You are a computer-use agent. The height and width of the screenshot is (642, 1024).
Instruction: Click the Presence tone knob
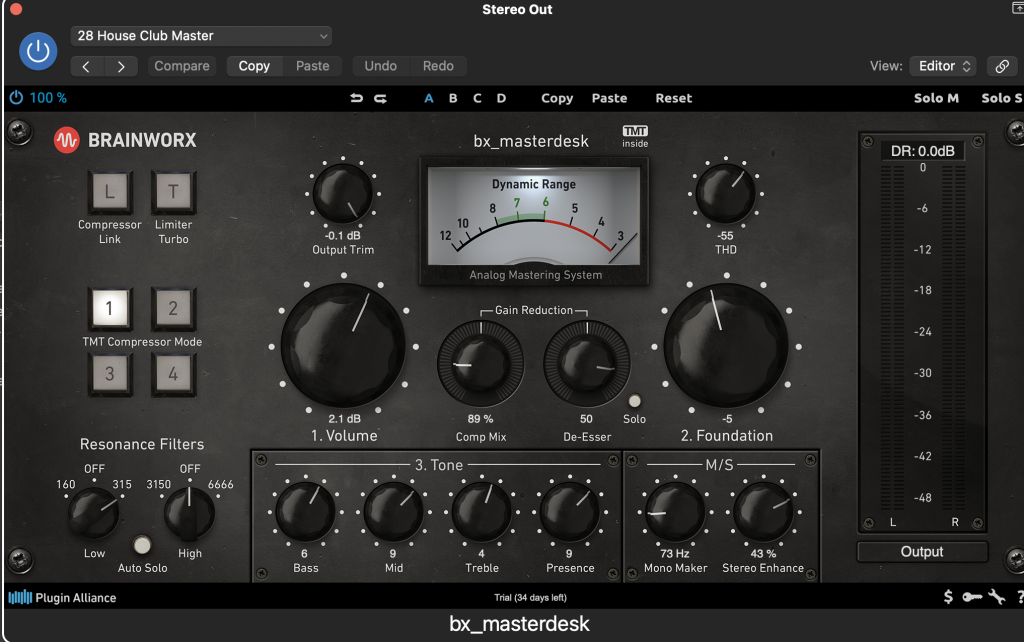tap(569, 512)
